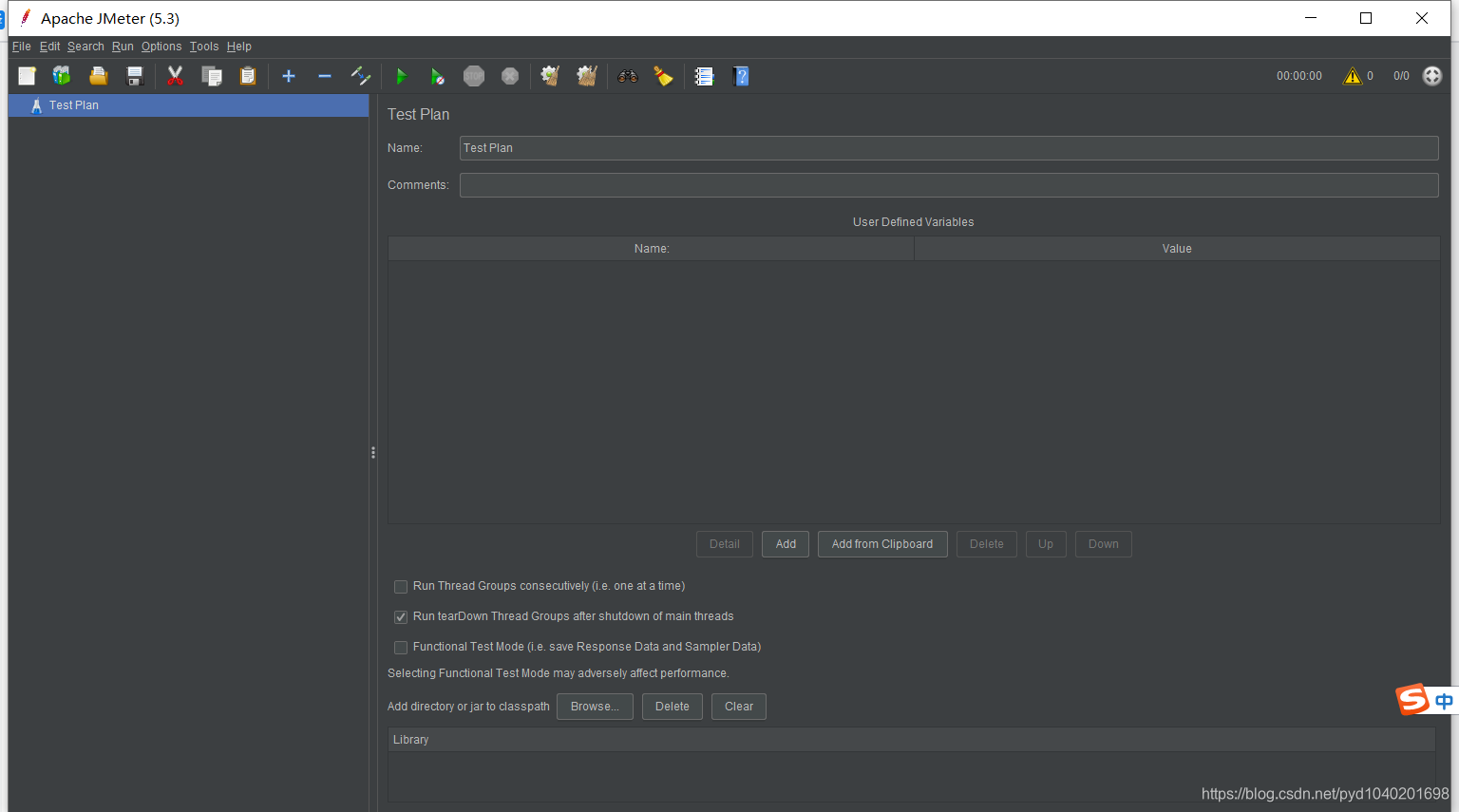Click the 00:00:00 elapsed time display
The width and height of the screenshot is (1459, 812).
click(1299, 76)
